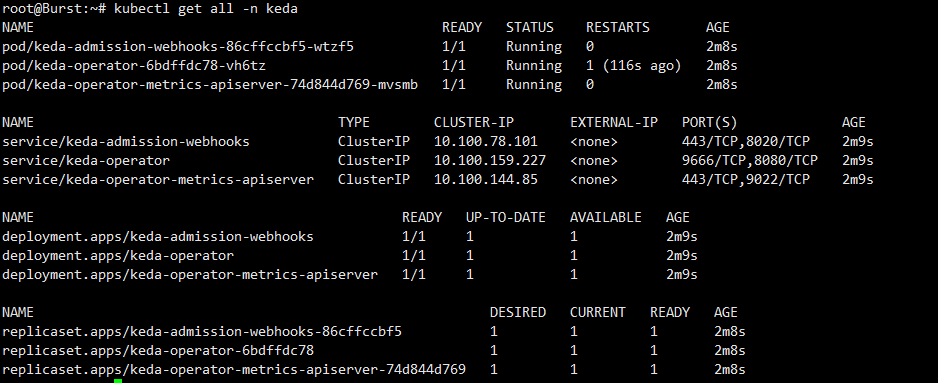This screenshot has height=383, width=938.
Task: Click replicaset.apps/keda-admission-webhooks-86cffccbf5 name
Action: click(202, 332)
